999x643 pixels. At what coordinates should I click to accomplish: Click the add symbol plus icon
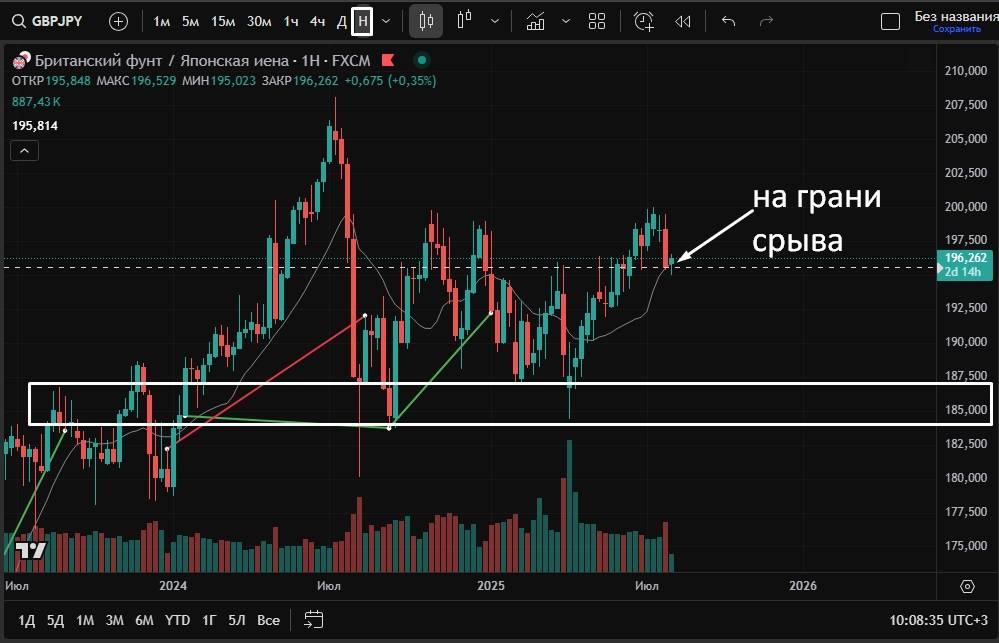click(118, 21)
